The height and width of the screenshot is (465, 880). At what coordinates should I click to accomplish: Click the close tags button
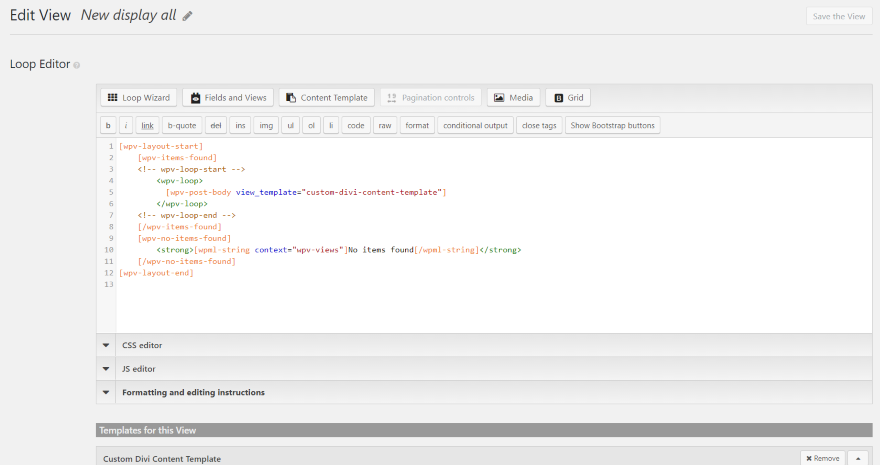539,126
